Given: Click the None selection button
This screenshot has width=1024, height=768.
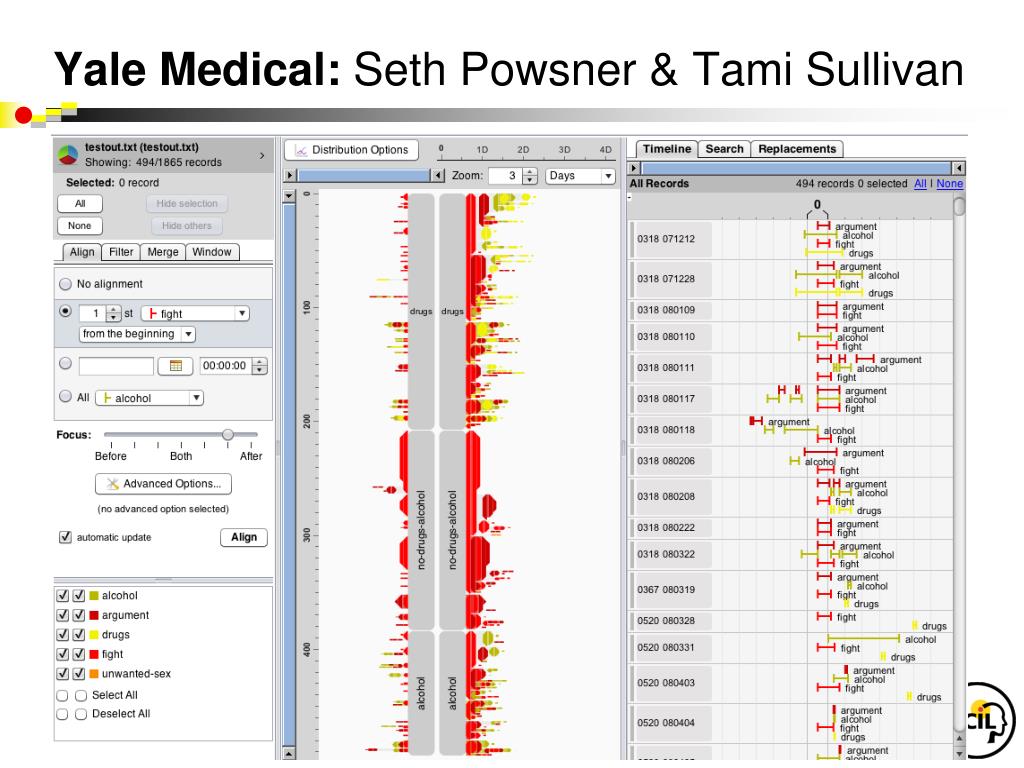Looking at the screenshot, I should (x=80, y=226).
